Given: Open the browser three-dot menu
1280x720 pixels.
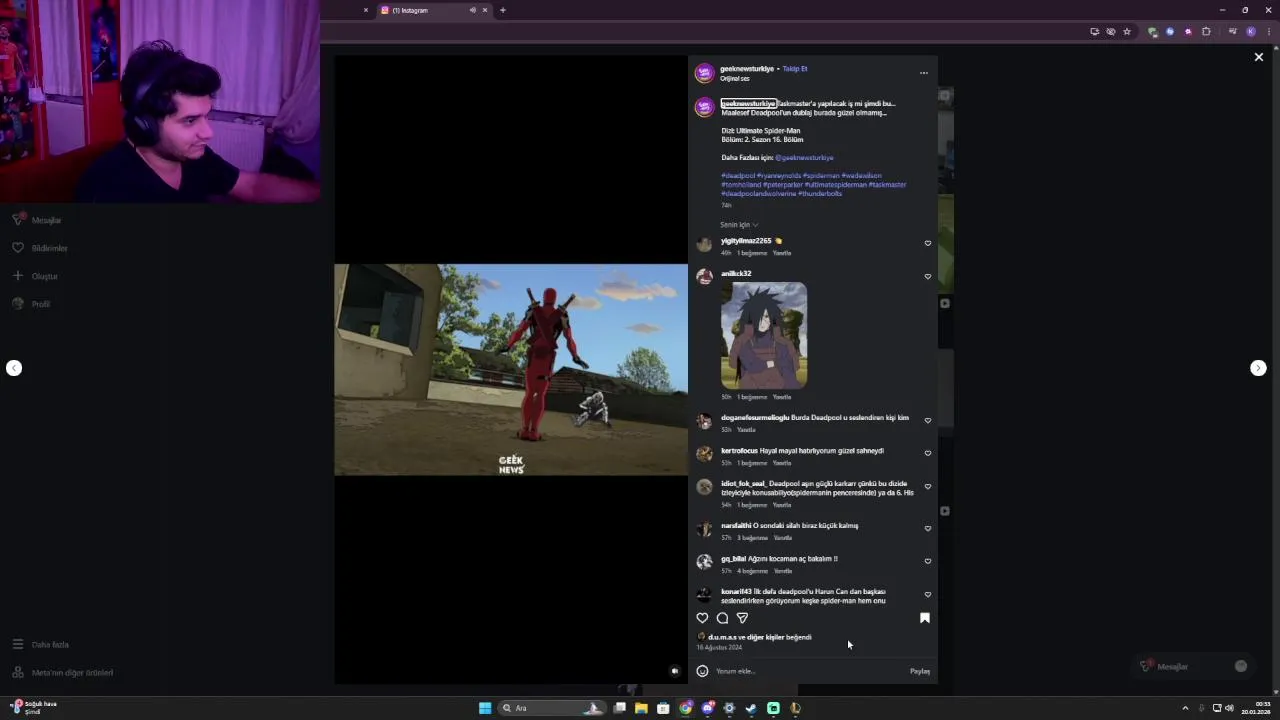Looking at the screenshot, I should point(1269,31).
